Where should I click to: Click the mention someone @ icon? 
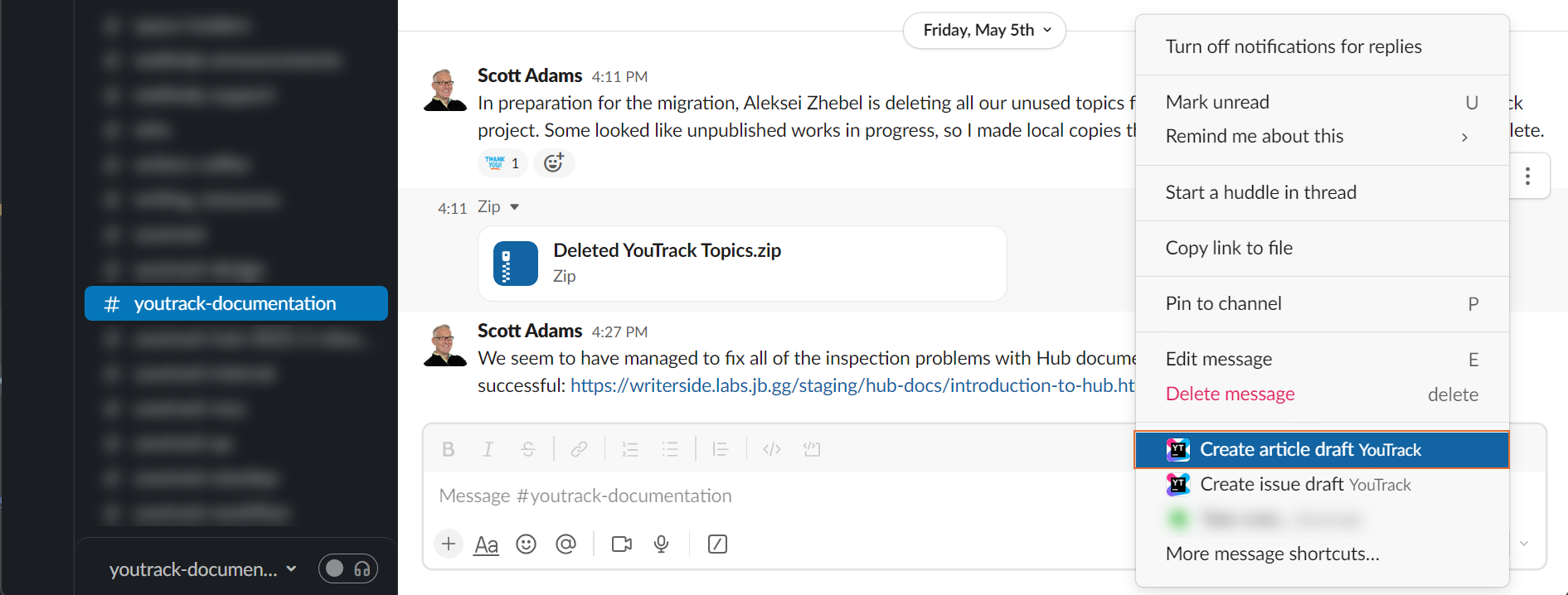click(x=566, y=544)
